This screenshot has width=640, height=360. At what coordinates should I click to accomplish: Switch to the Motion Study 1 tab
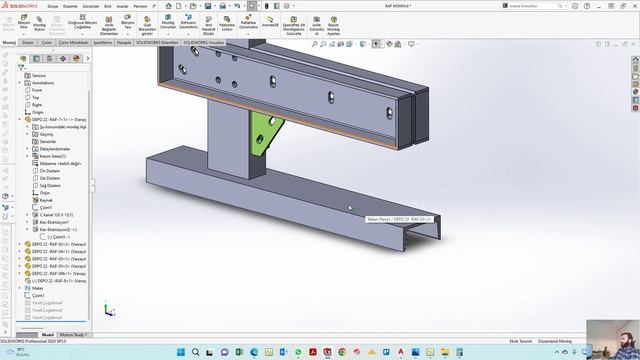73,335
